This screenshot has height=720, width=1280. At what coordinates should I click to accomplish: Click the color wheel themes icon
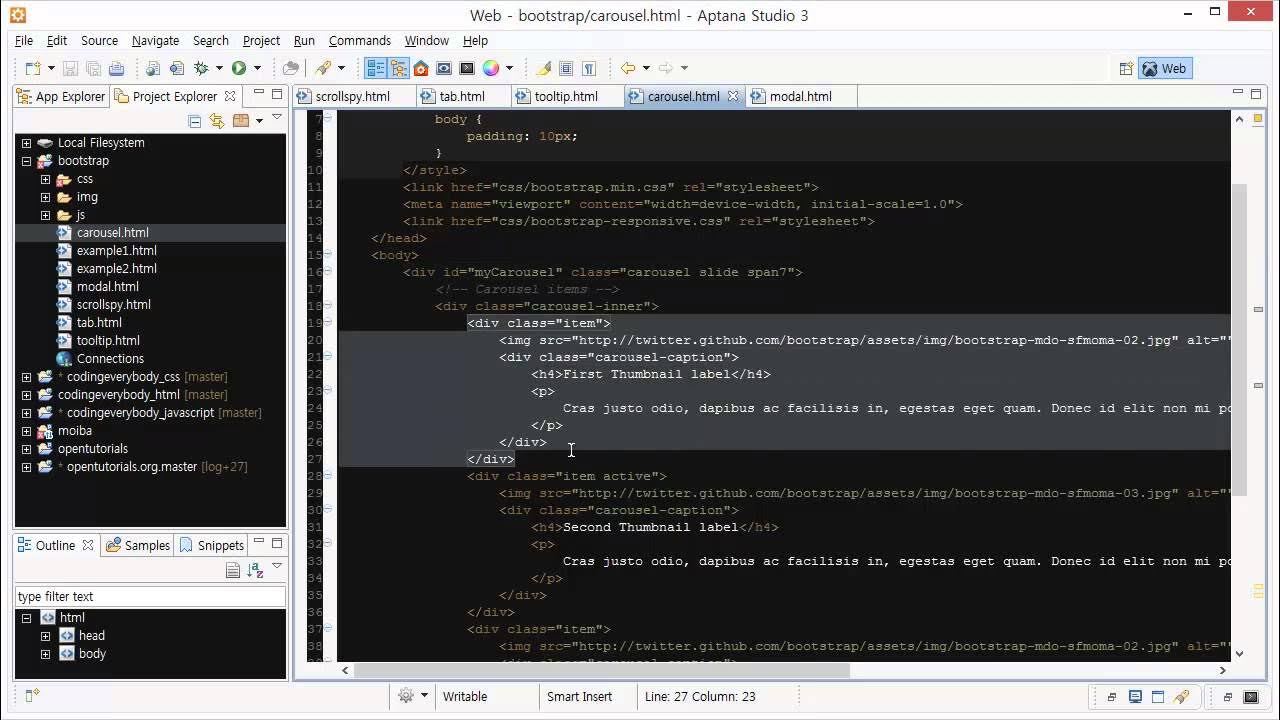[491, 68]
